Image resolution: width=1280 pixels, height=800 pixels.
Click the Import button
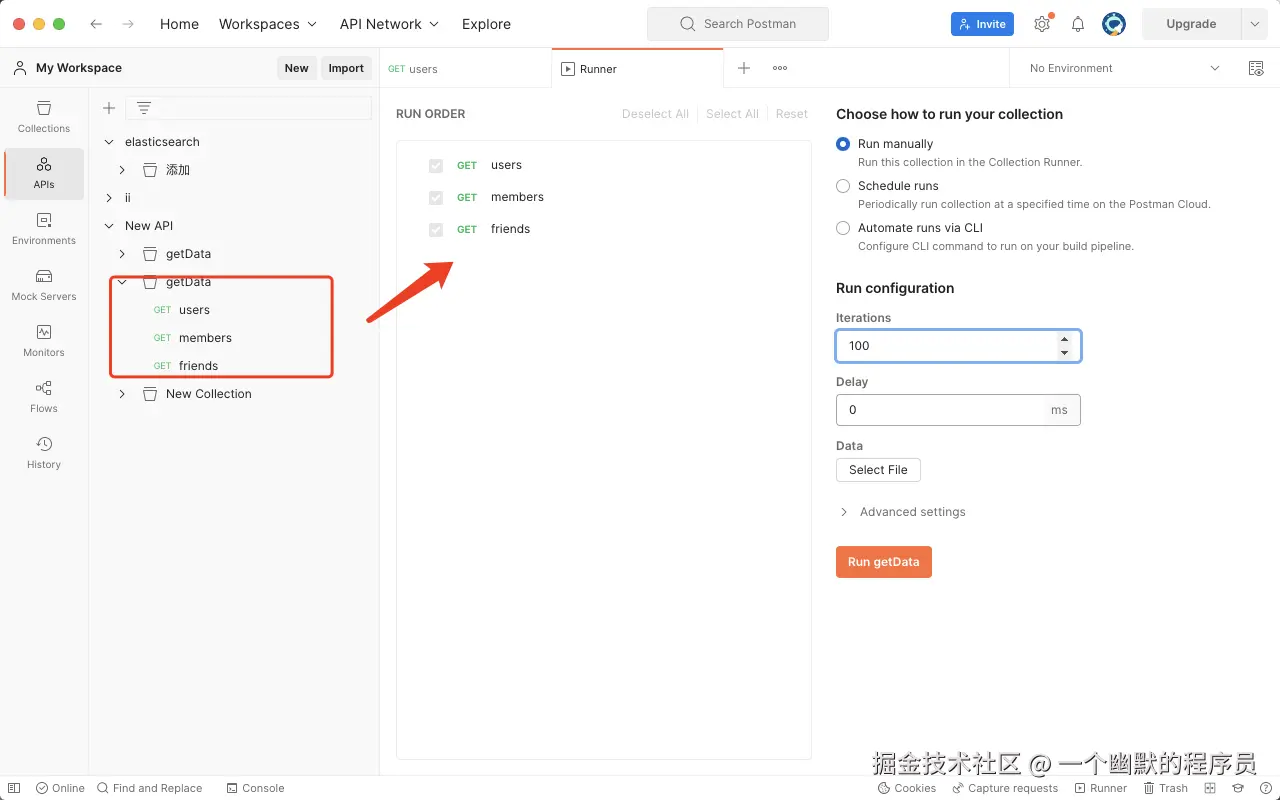point(346,68)
